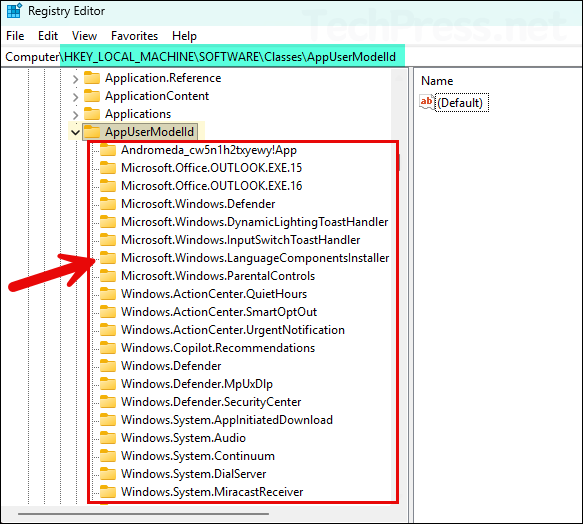Click the Windows.Defender folder icon
The image size is (583, 524).
[108, 366]
